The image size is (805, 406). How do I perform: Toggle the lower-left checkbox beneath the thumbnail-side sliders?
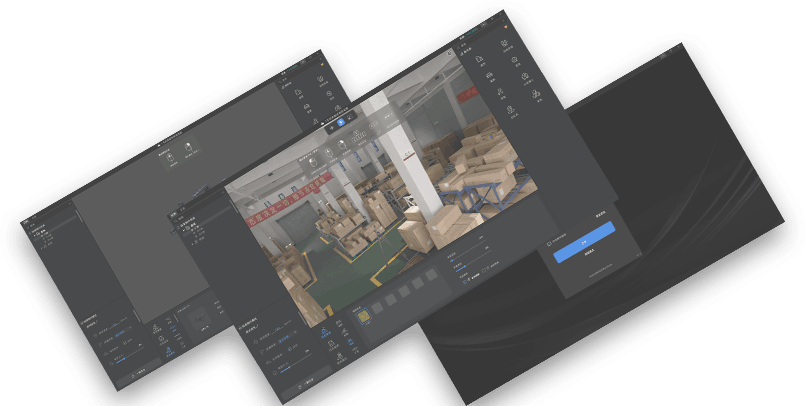click(x=466, y=282)
